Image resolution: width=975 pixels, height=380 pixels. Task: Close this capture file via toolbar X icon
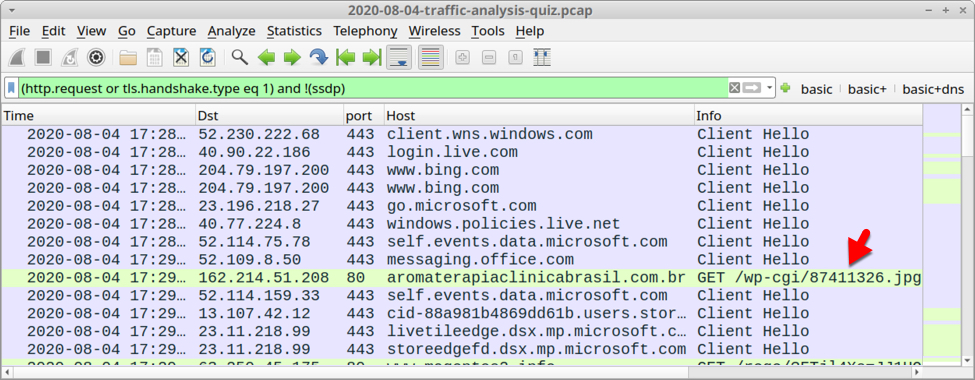[x=180, y=58]
